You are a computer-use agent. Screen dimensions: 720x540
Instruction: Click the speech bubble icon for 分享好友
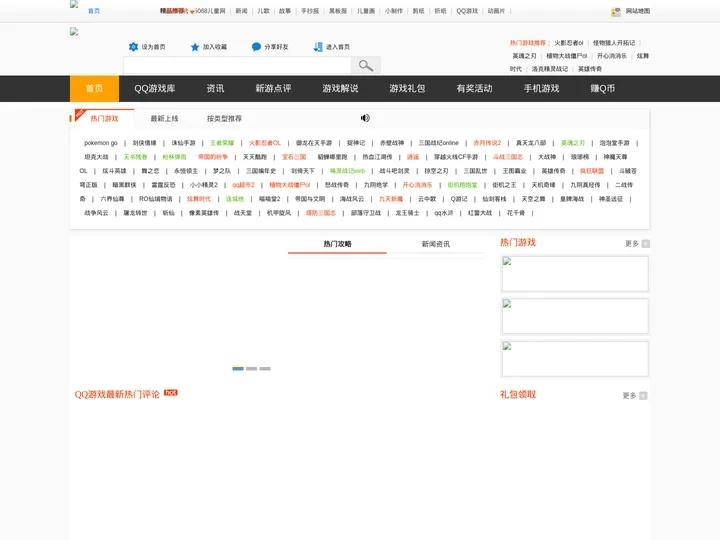[x=256, y=47]
